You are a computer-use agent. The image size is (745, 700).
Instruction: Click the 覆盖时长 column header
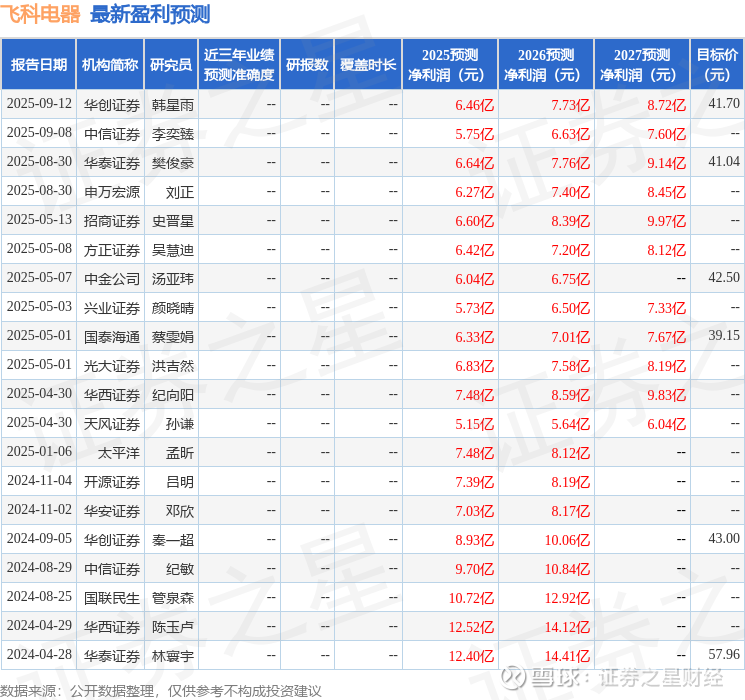(368, 65)
